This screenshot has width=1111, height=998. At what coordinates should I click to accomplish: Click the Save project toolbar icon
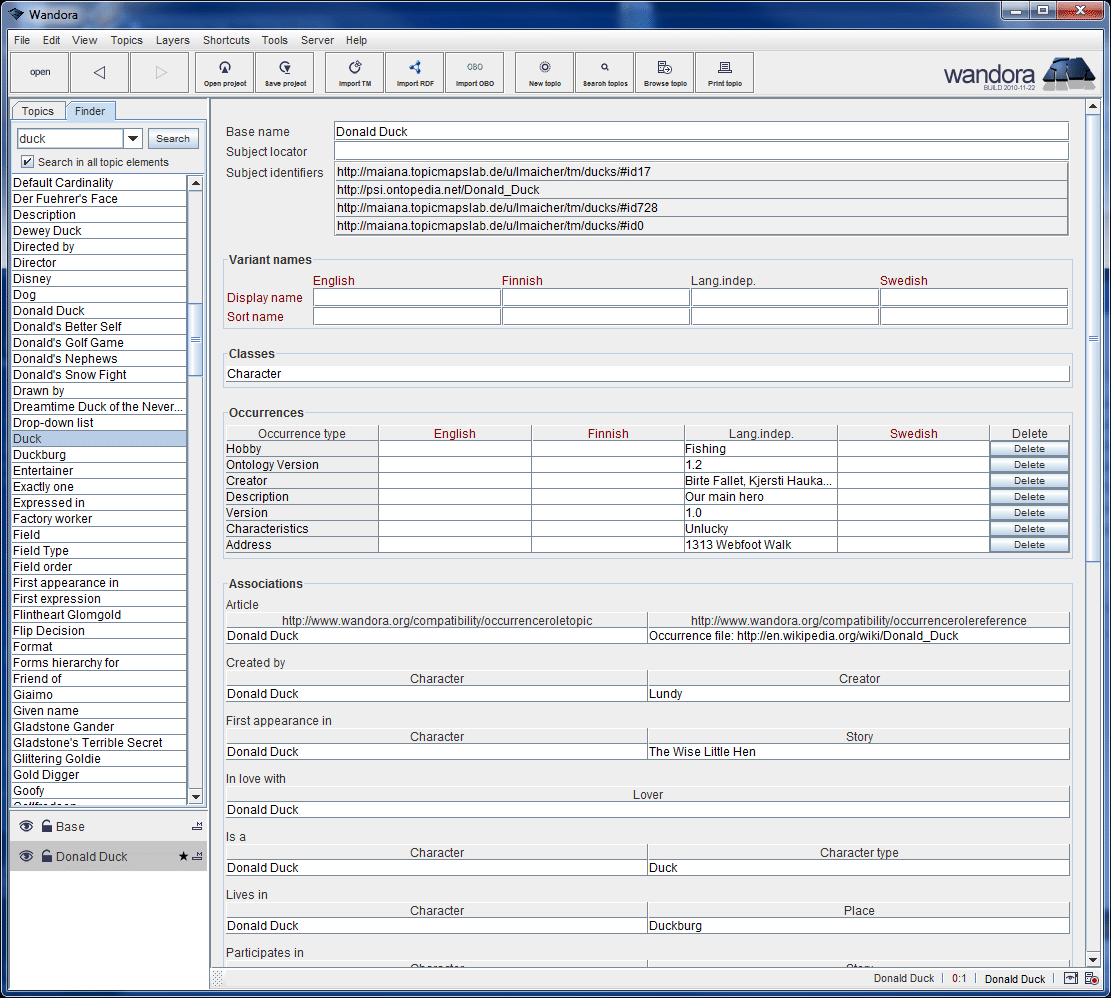click(x=286, y=72)
